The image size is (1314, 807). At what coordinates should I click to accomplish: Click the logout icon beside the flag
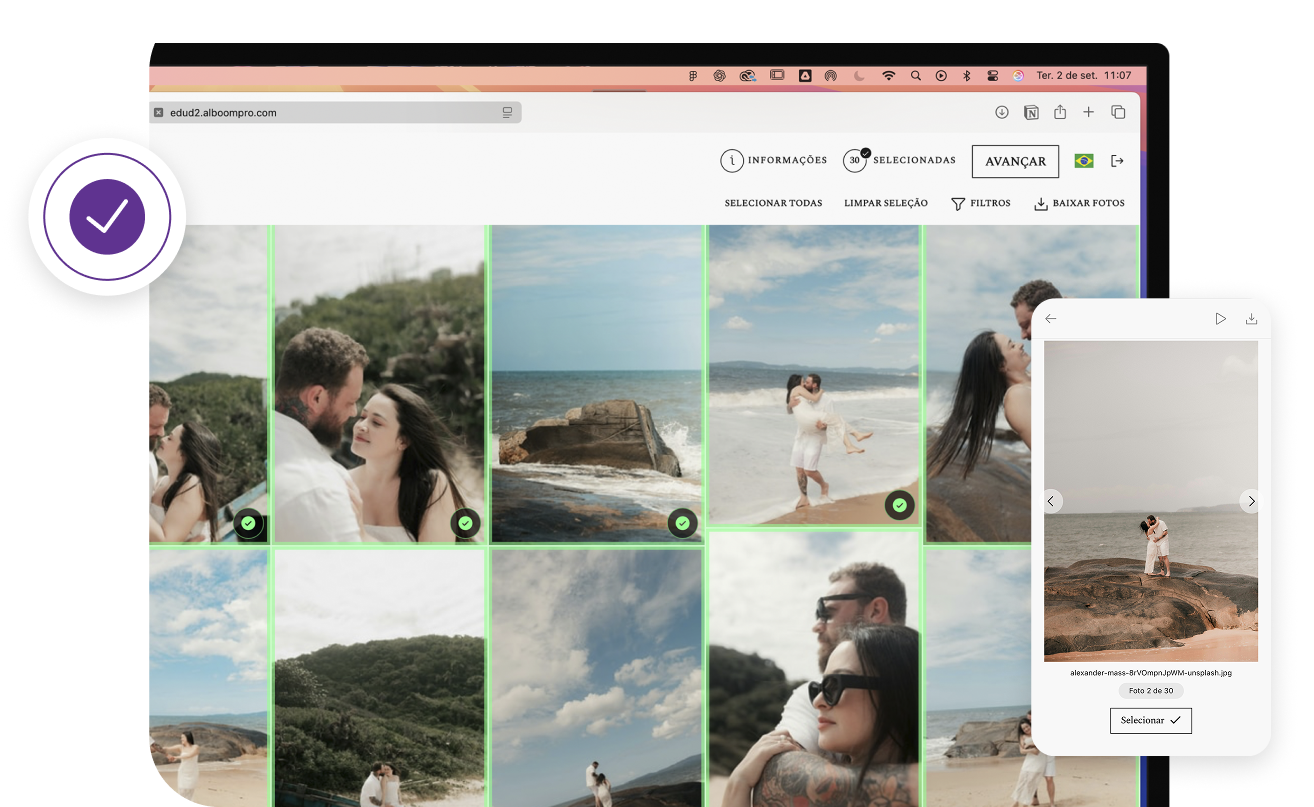pos(1117,161)
